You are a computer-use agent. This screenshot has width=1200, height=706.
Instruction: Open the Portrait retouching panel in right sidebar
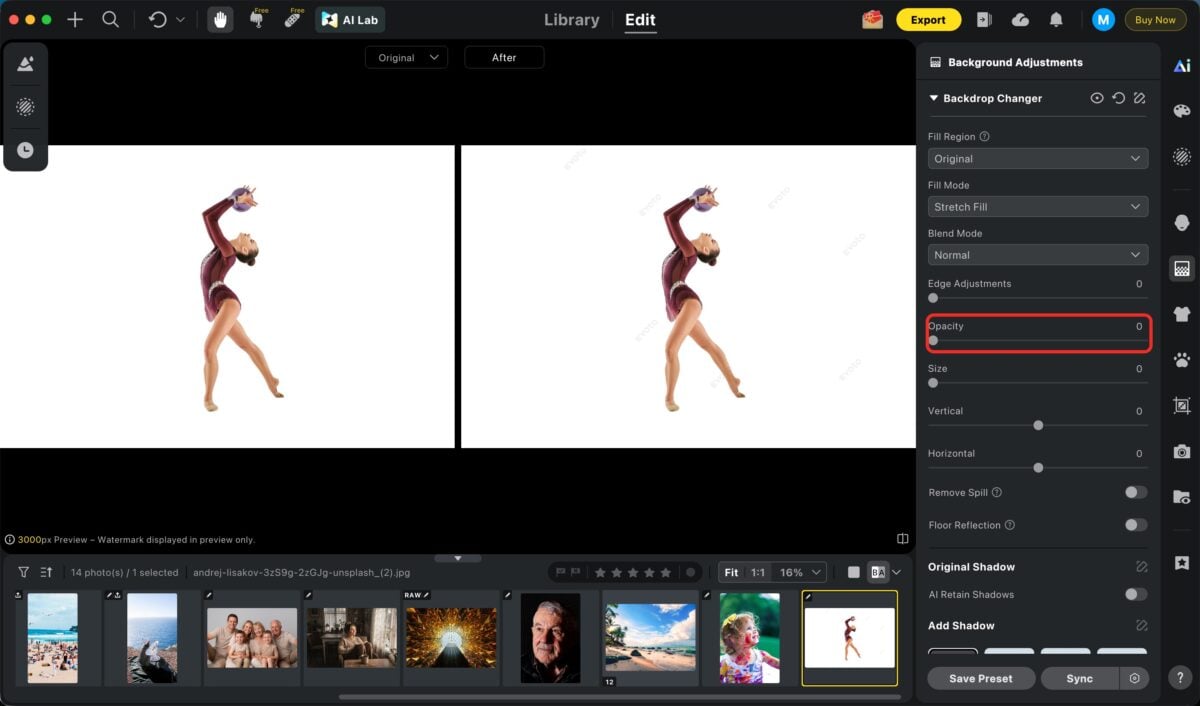pos(1181,221)
